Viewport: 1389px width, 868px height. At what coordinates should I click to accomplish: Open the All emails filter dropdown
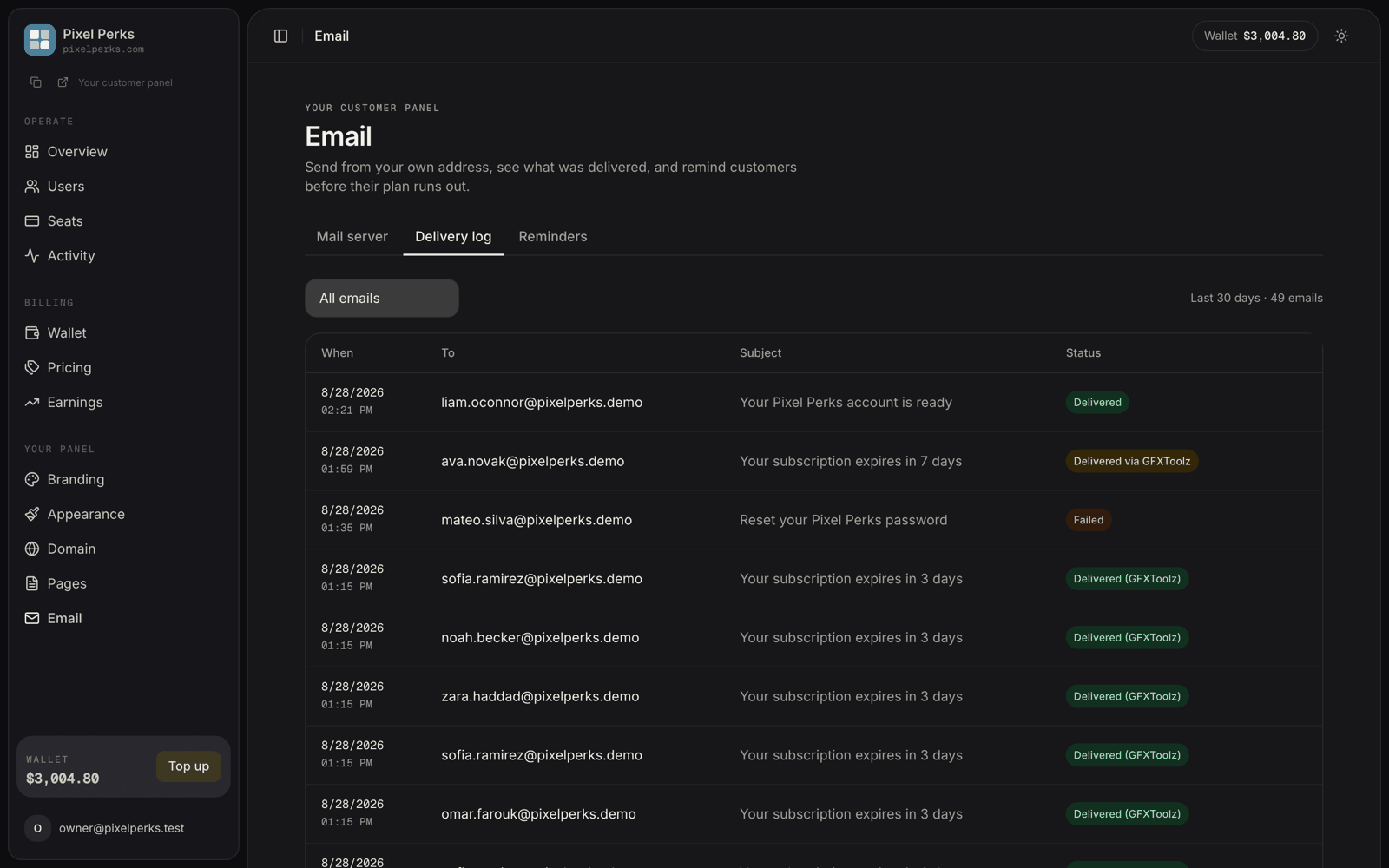coord(382,298)
